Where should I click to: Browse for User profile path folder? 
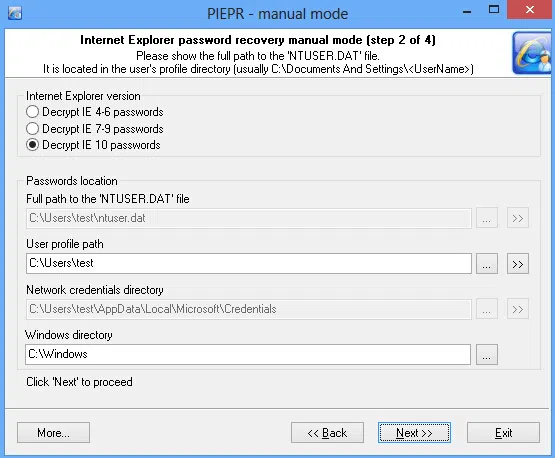(x=487, y=263)
